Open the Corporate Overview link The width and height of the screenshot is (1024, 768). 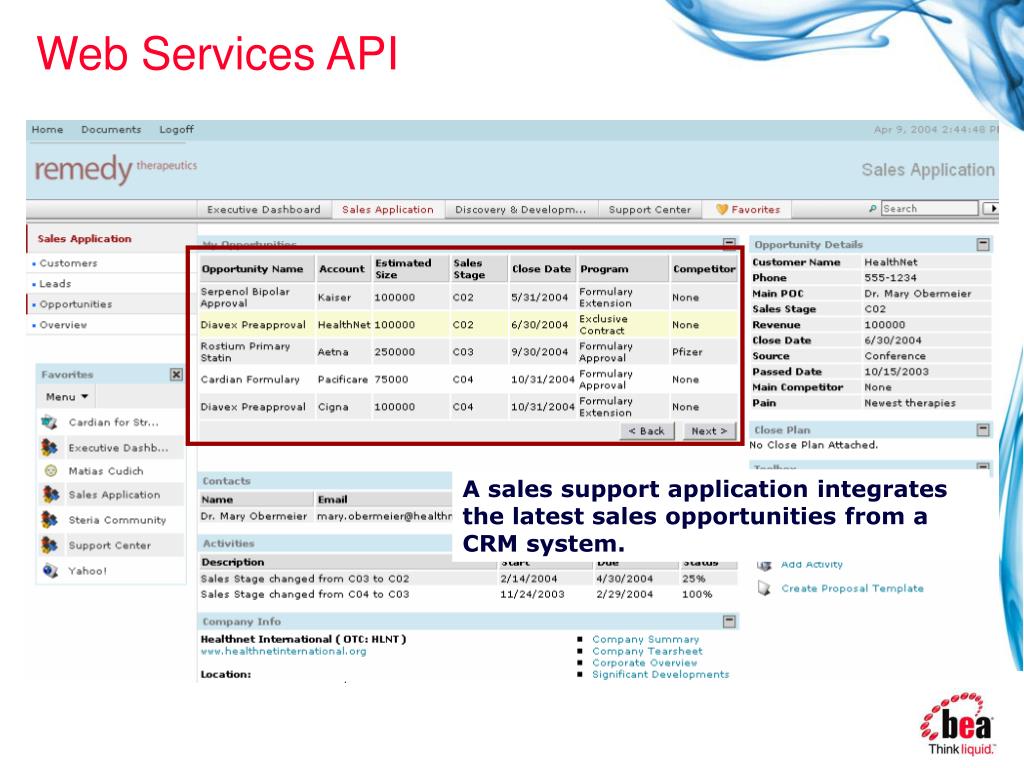click(645, 663)
